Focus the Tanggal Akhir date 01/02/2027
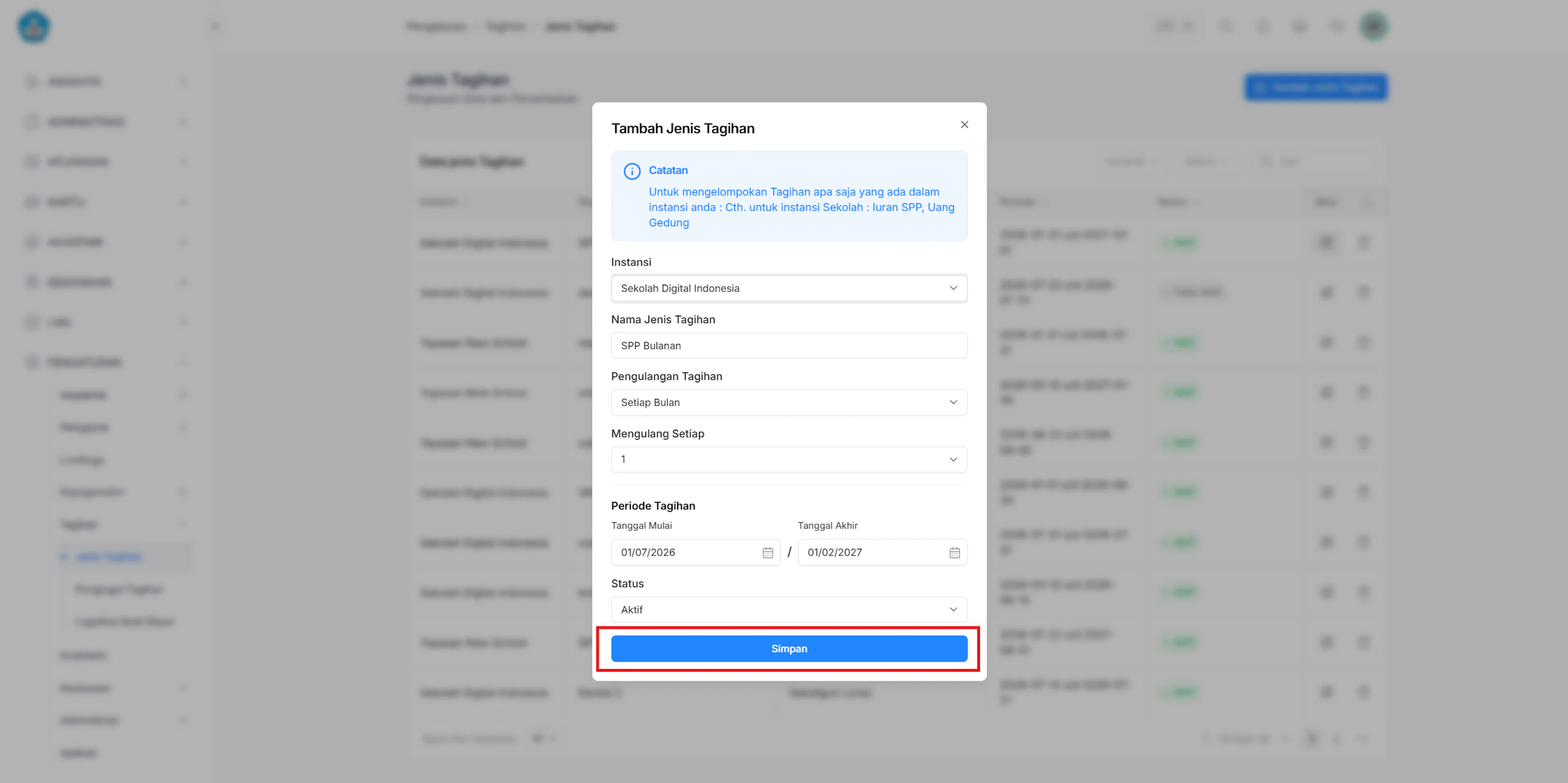 point(882,552)
